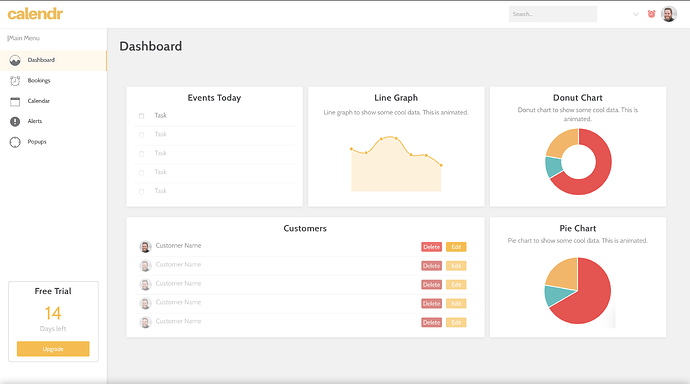Screen dimensions: 690x384
Task: Click first Customer Name text
Action: pos(178,245)
